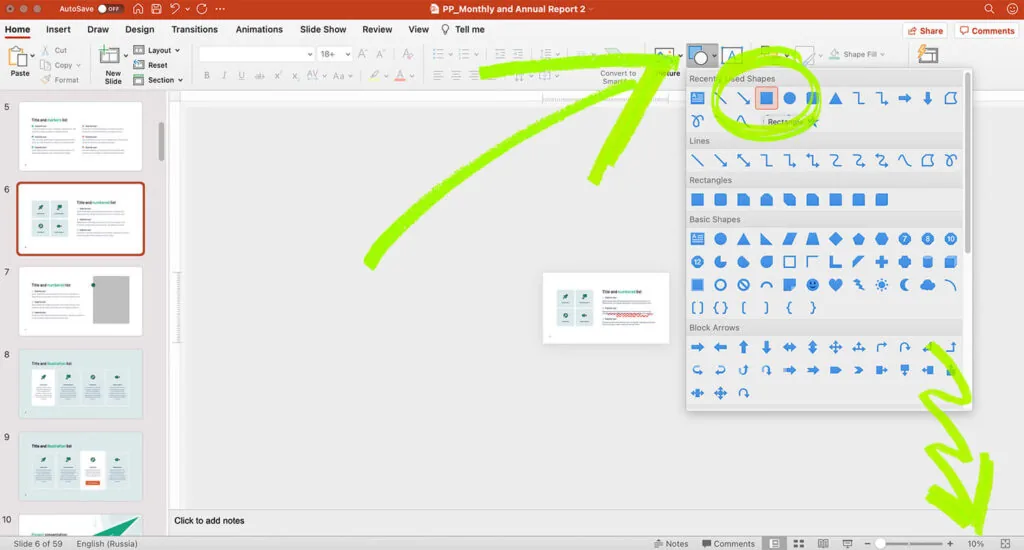1024x550 pixels.
Task: Select Rounded Rectangle in Rectangles section
Action: click(720, 200)
